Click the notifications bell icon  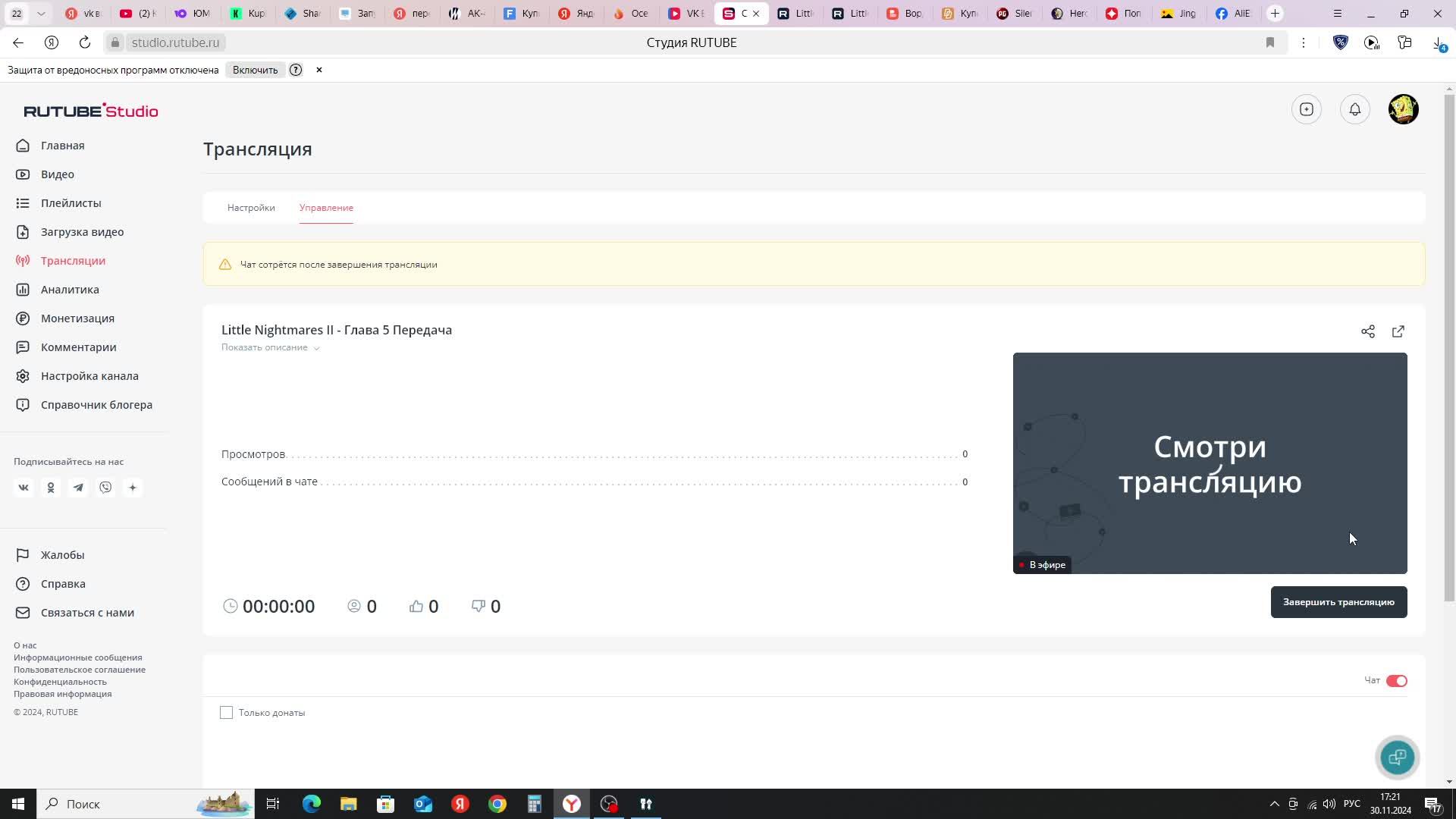1355,109
